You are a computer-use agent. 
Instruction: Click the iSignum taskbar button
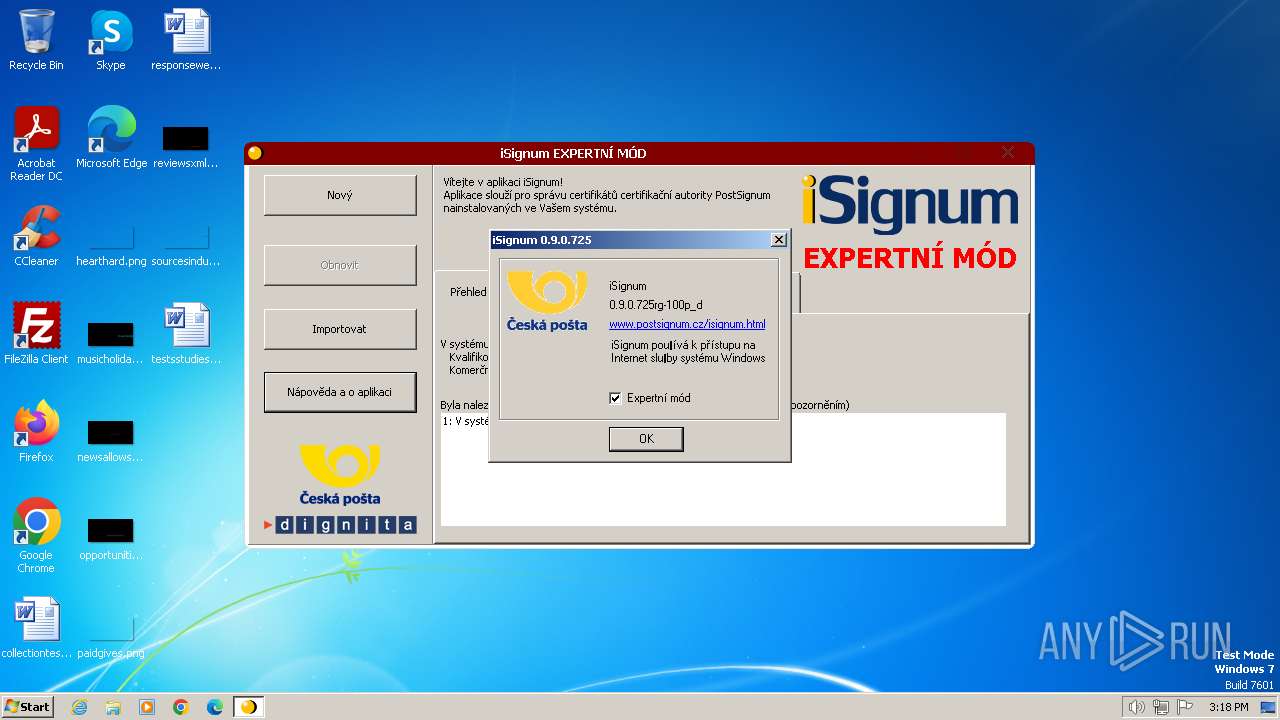pos(249,707)
